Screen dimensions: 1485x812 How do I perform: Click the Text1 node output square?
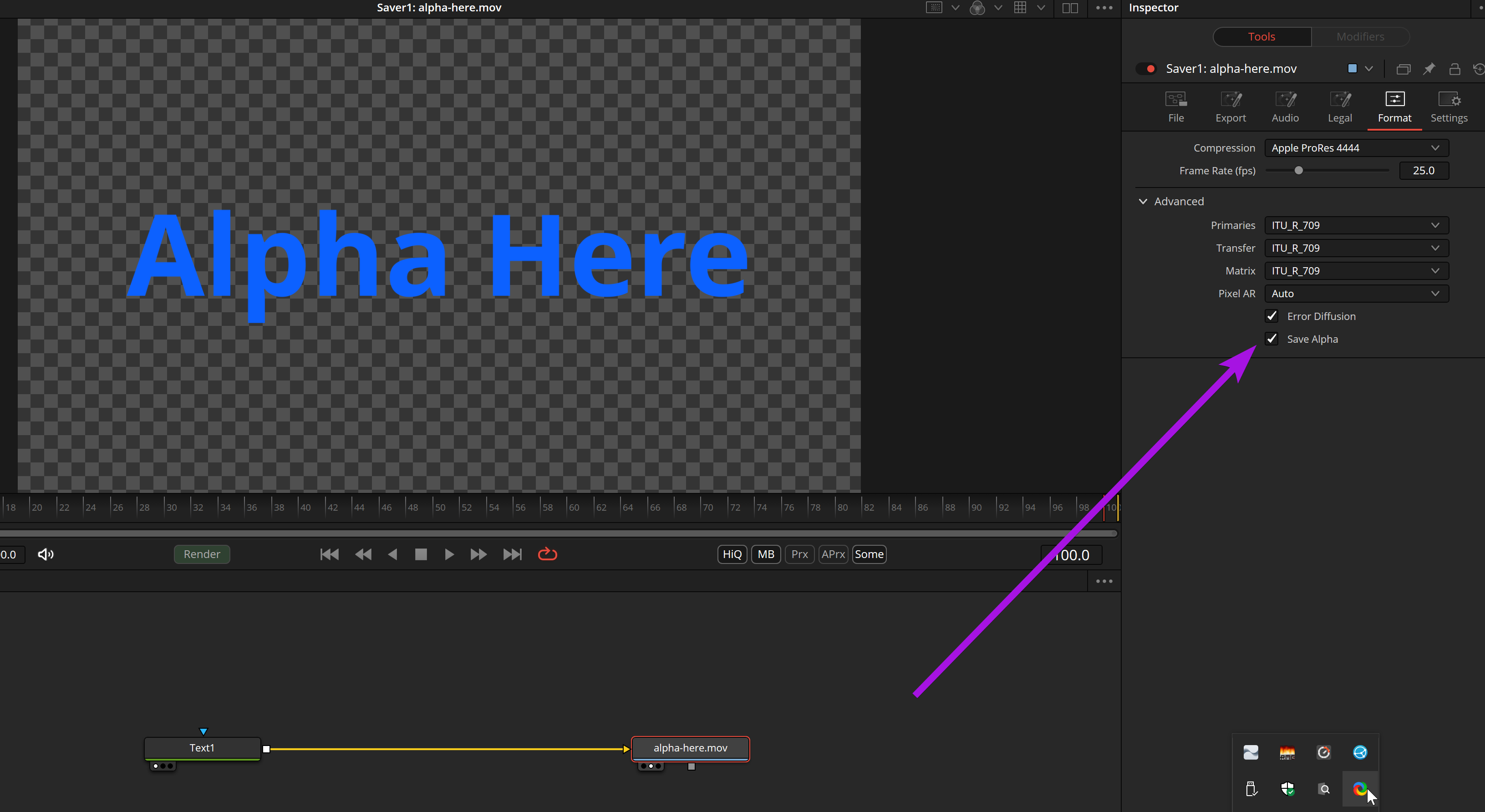pos(266,749)
